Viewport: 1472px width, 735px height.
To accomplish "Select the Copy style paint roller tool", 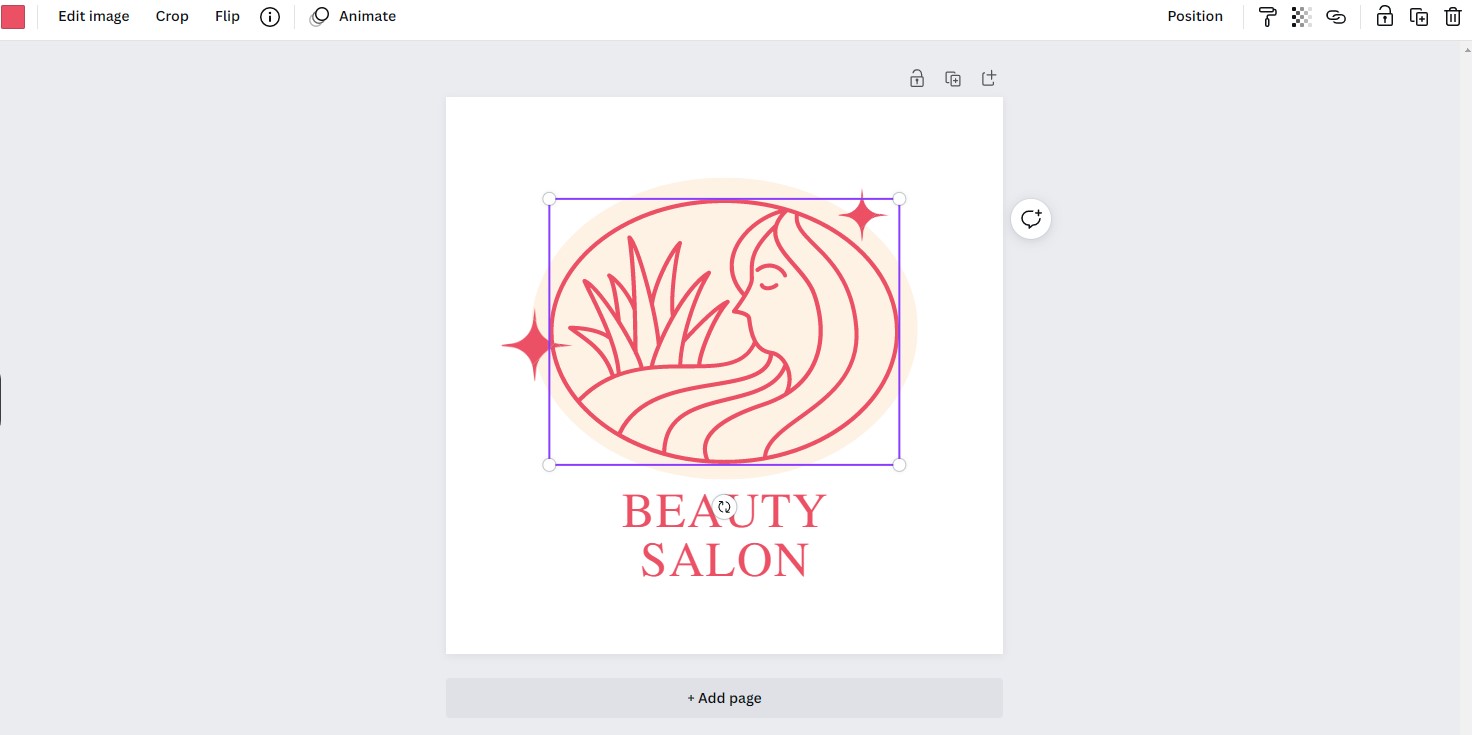I will 1267,16.
